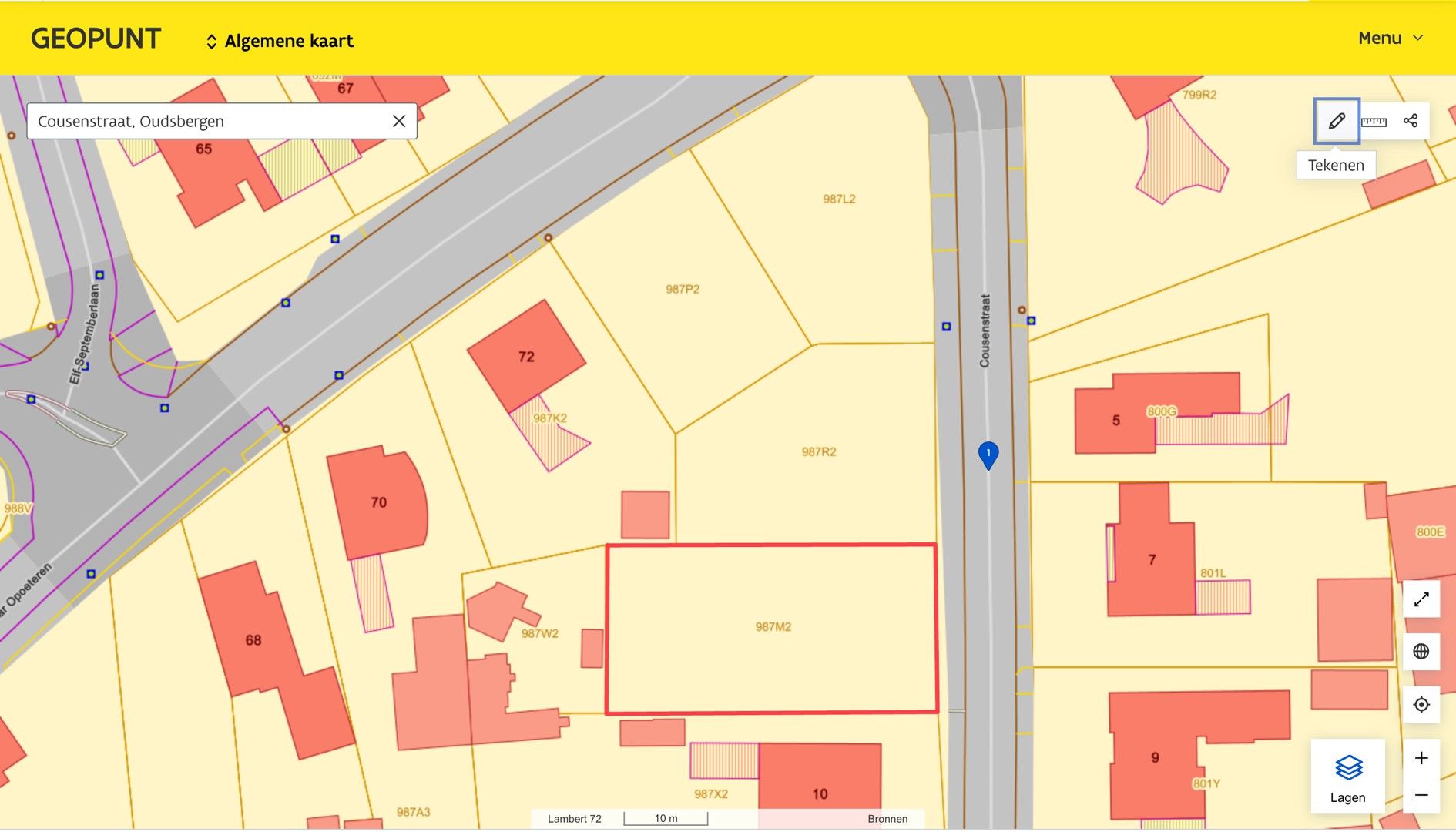1456x832 pixels.
Task: Click the Lambert 72 coordinate system label
Action: 574,819
